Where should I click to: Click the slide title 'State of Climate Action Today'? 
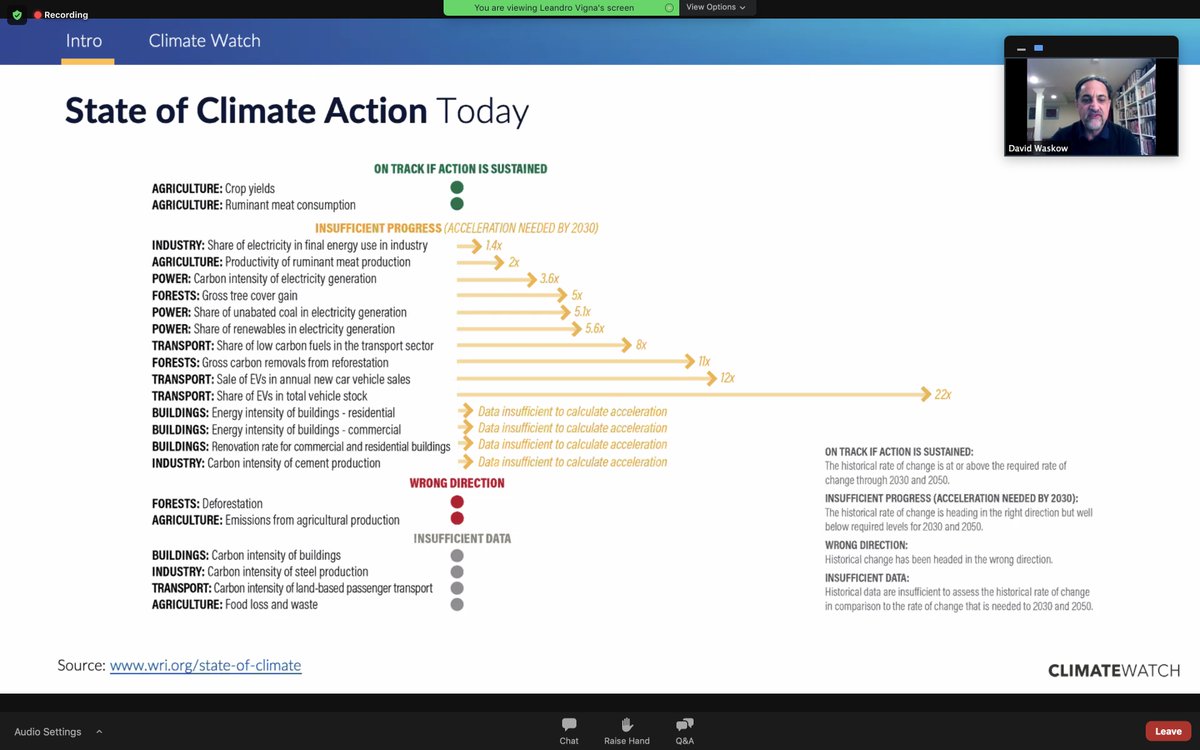pyautogui.click(x=297, y=110)
